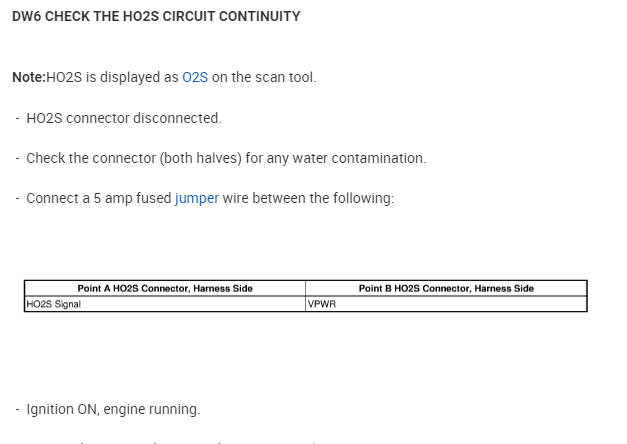
Task: Click the blue jumper link
Action: 196,198
